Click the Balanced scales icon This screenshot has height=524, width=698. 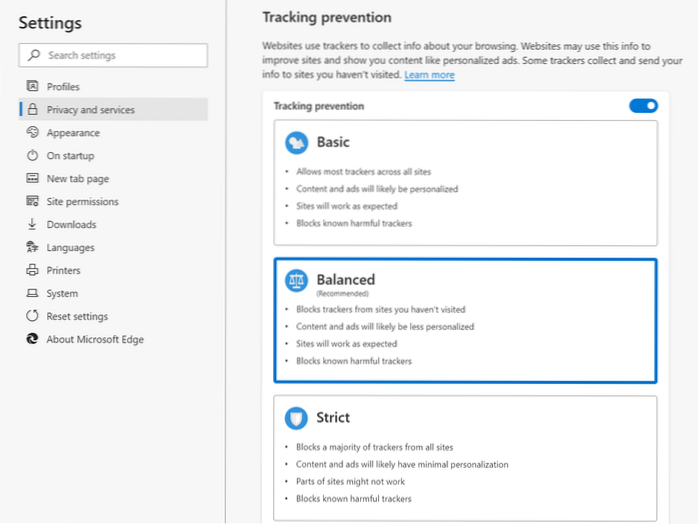[296, 280]
